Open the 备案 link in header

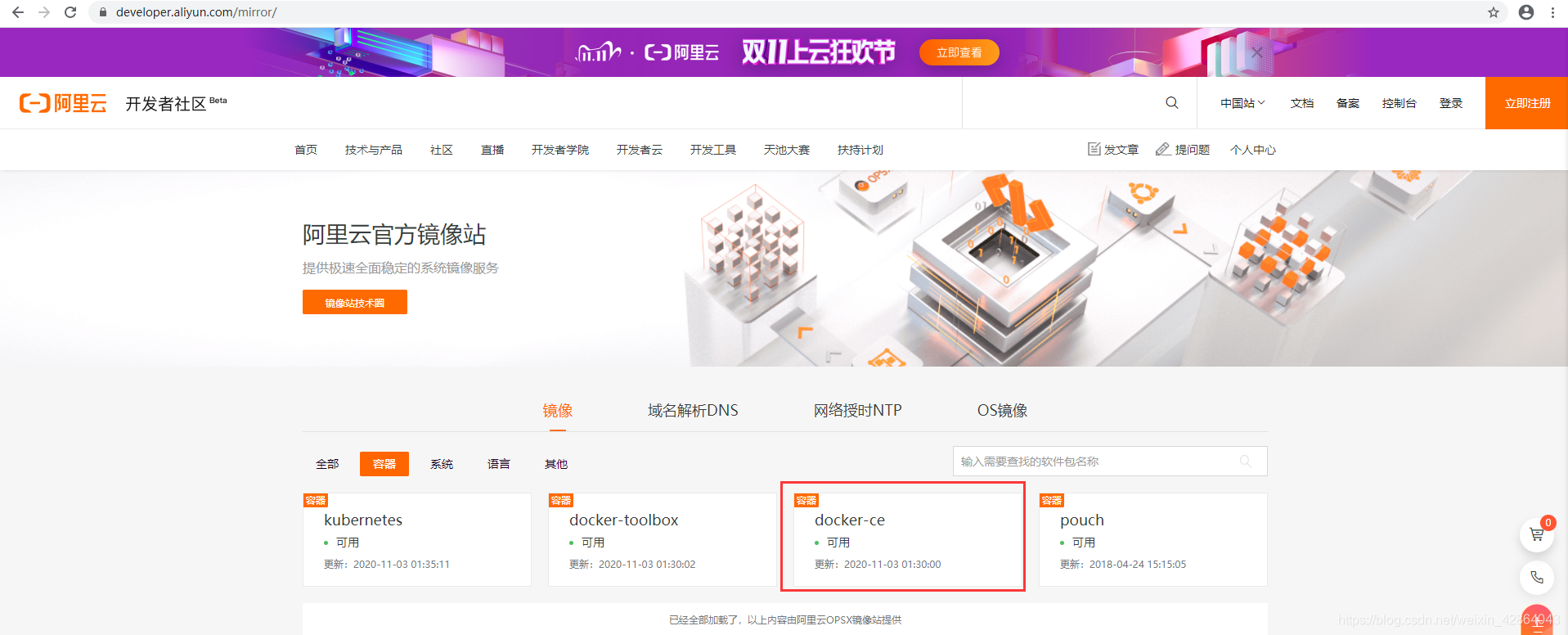(x=1348, y=103)
